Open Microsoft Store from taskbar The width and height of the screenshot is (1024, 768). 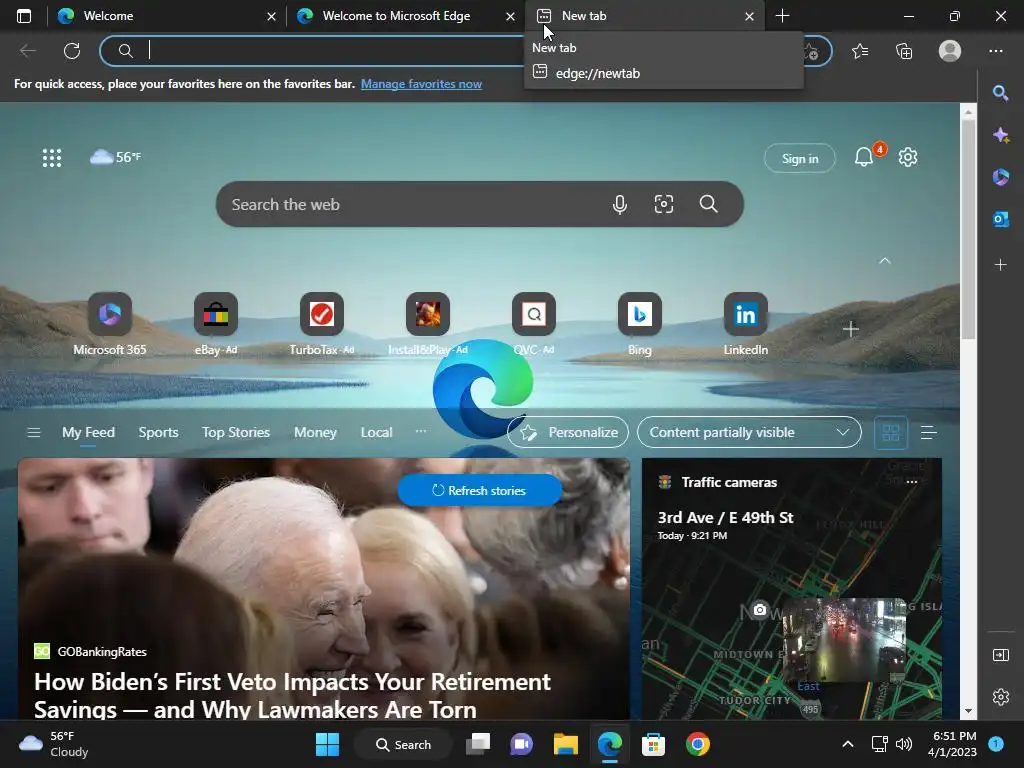(653, 744)
